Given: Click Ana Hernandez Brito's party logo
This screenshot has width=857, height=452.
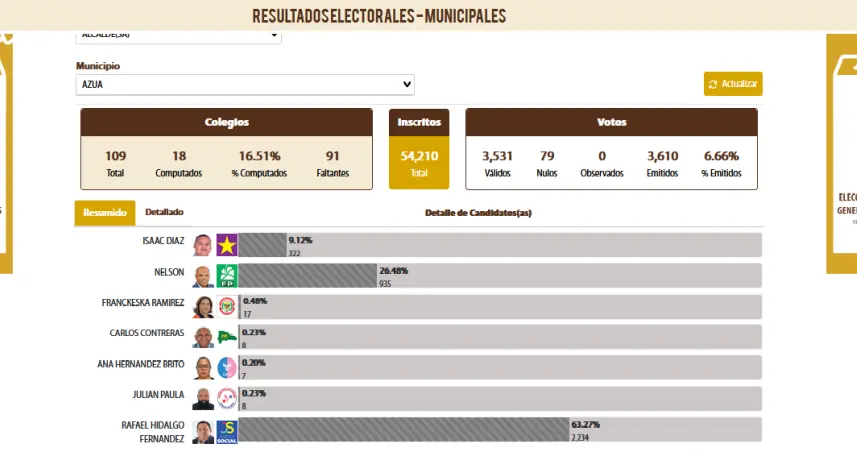Looking at the screenshot, I should pyautogui.click(x=227, y=368).
